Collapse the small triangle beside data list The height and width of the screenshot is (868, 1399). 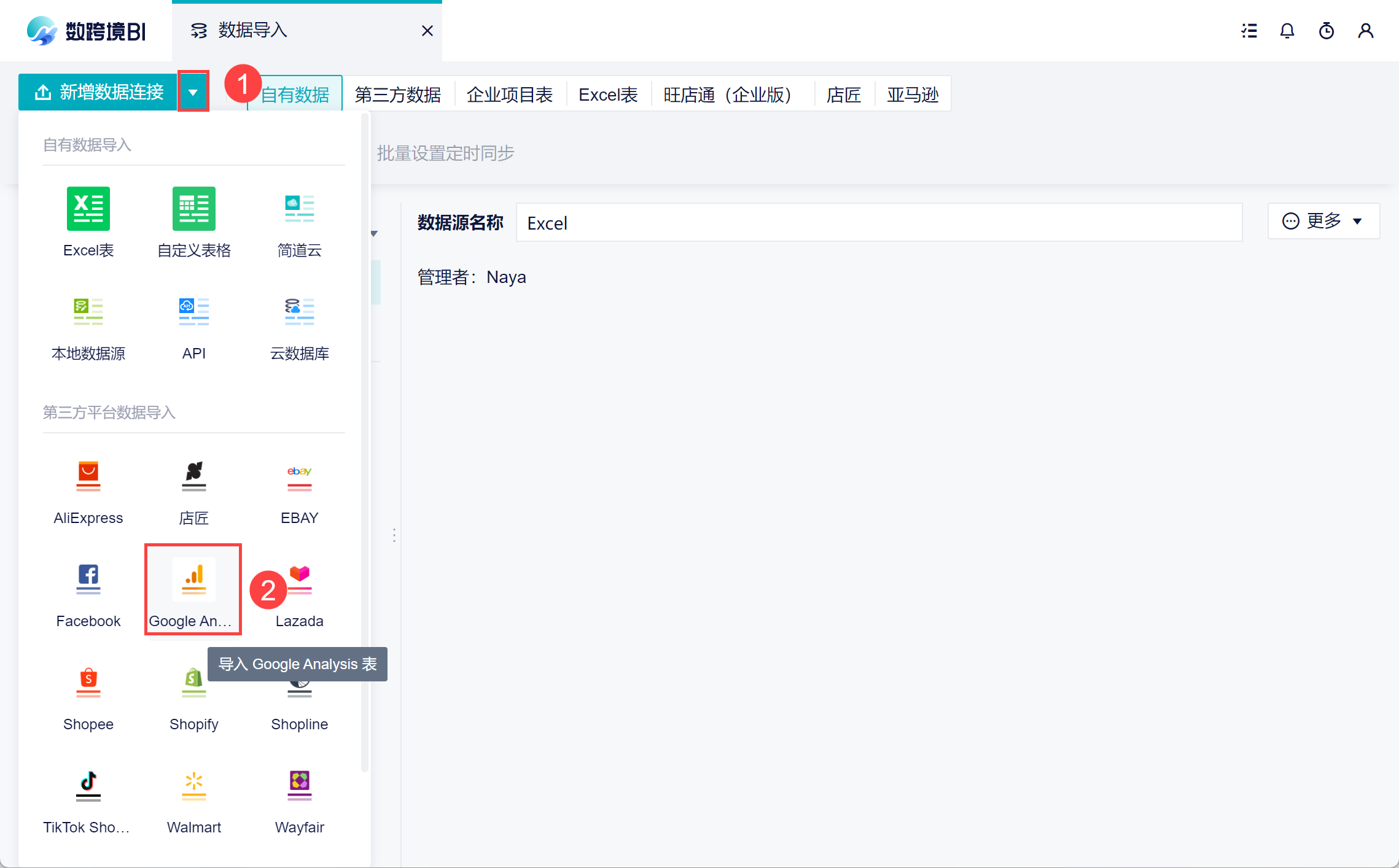click(374, 234)
